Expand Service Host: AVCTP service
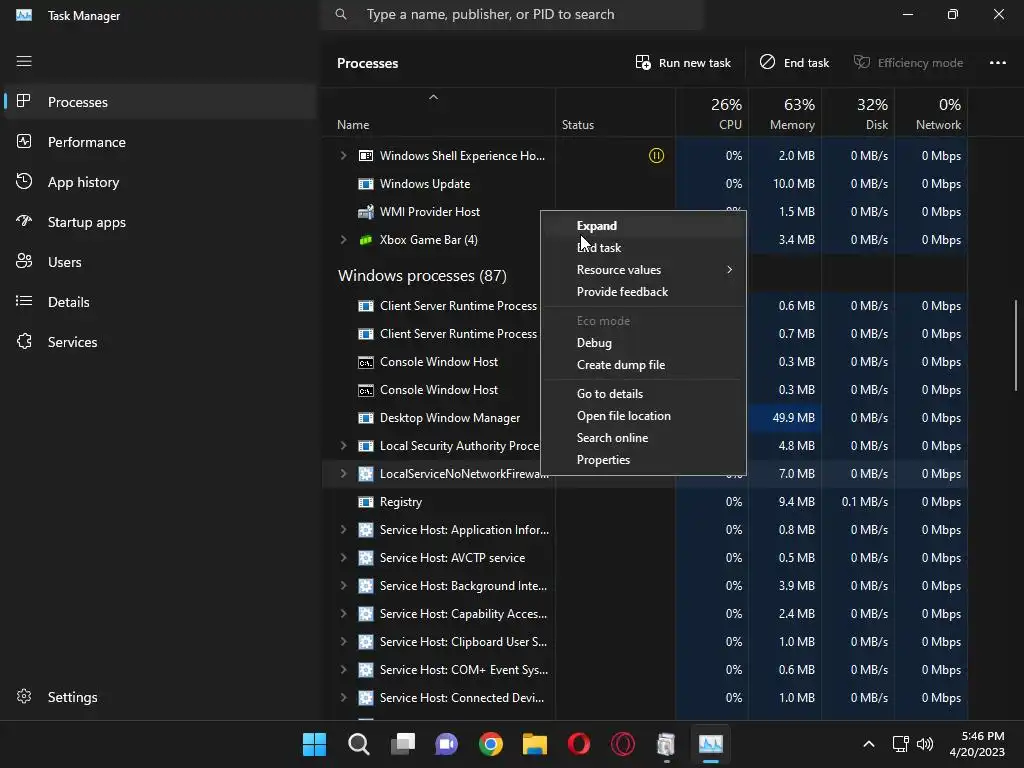Viewport: 1024px width, 768px height. tap(344, 558)
